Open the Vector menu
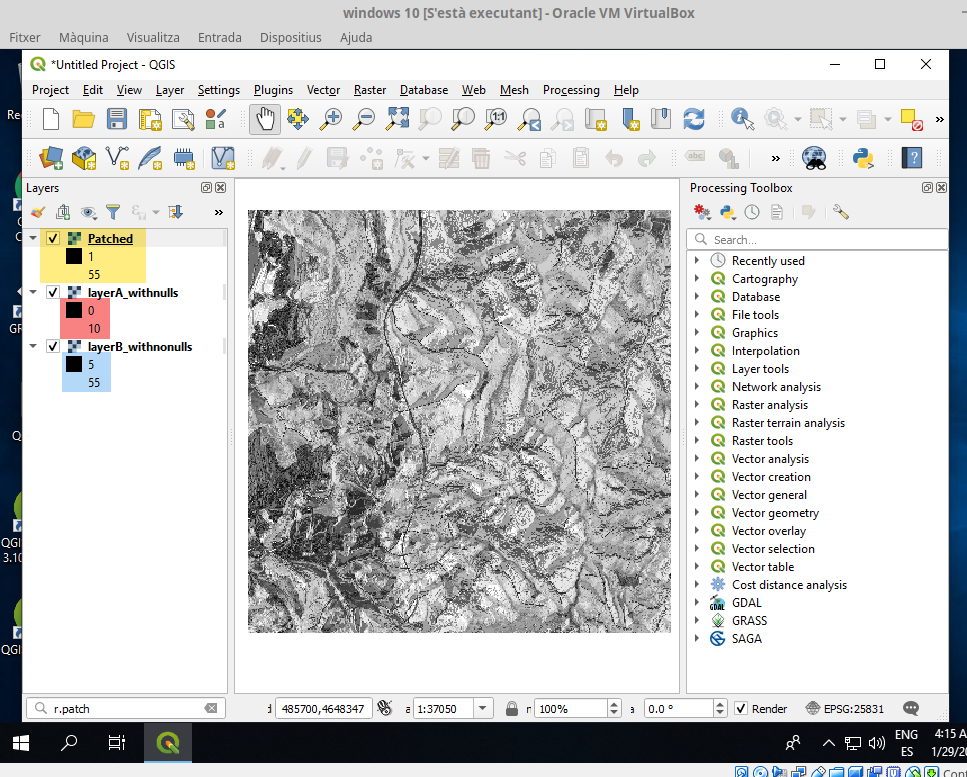 [x=323, y=90]
